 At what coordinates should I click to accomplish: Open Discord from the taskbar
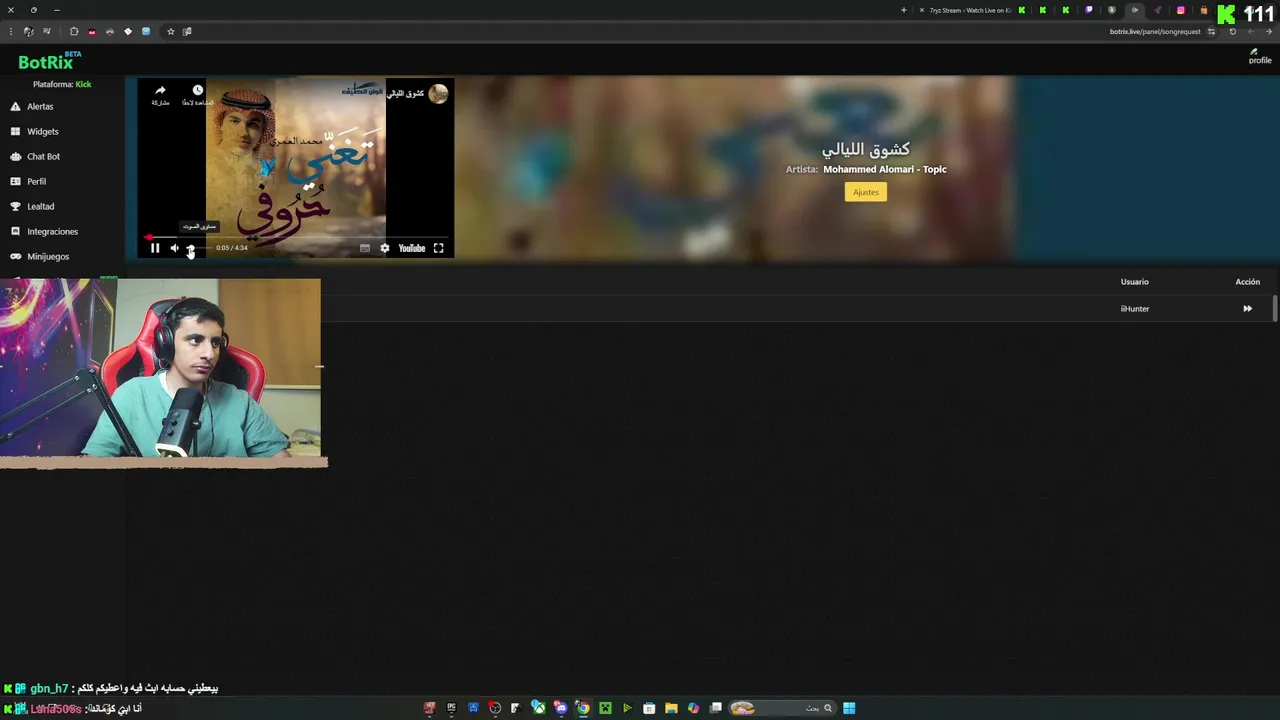[x=561, y=708]
